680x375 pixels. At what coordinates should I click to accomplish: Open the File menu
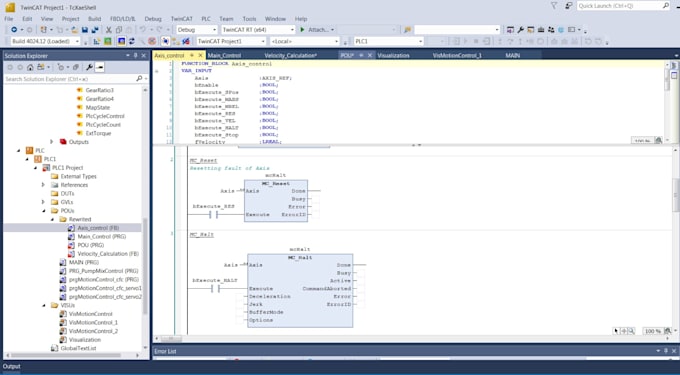pyautogui.click(x=9, y=19)
